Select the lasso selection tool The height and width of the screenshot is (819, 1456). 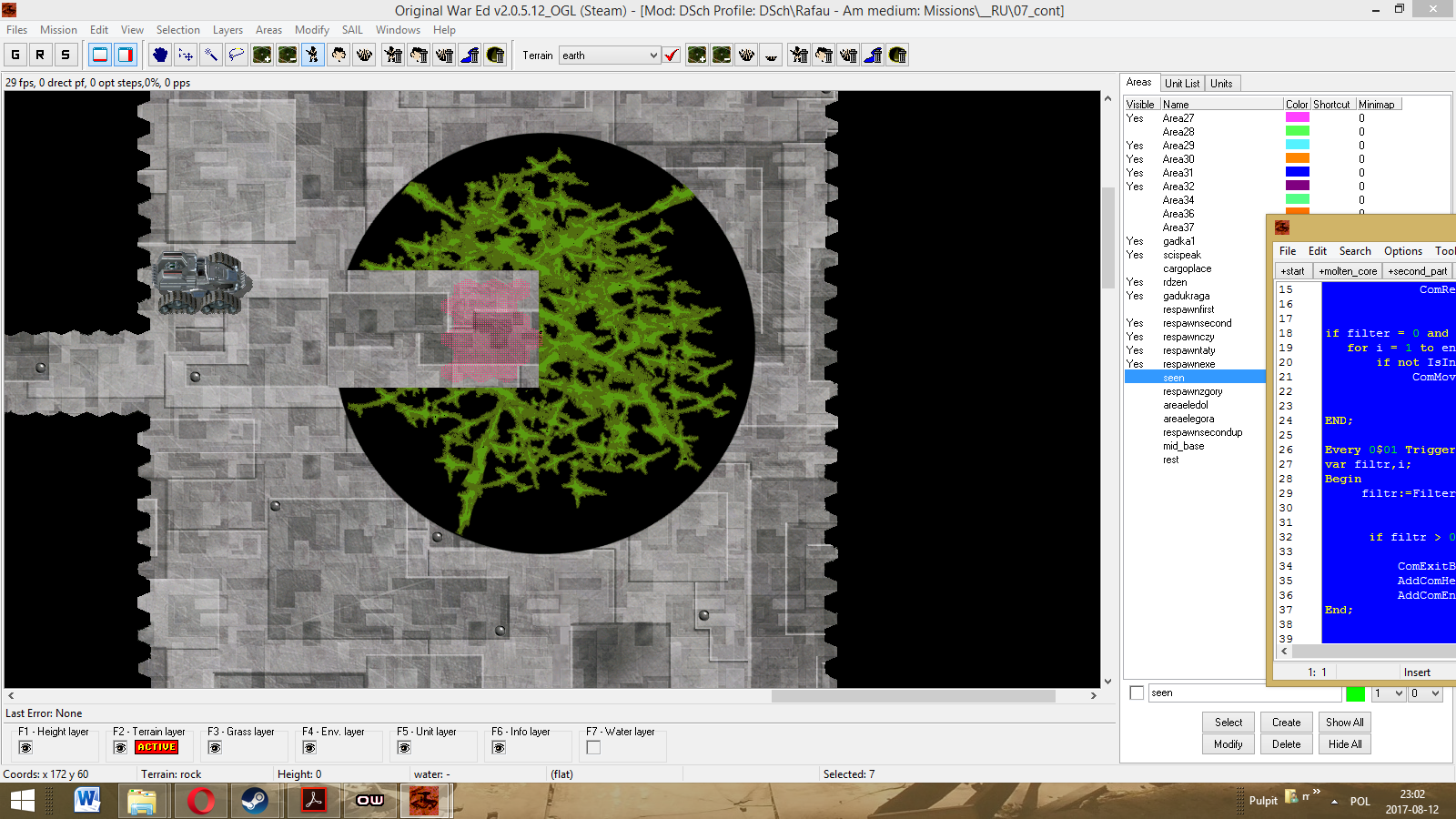pos(237,55)
